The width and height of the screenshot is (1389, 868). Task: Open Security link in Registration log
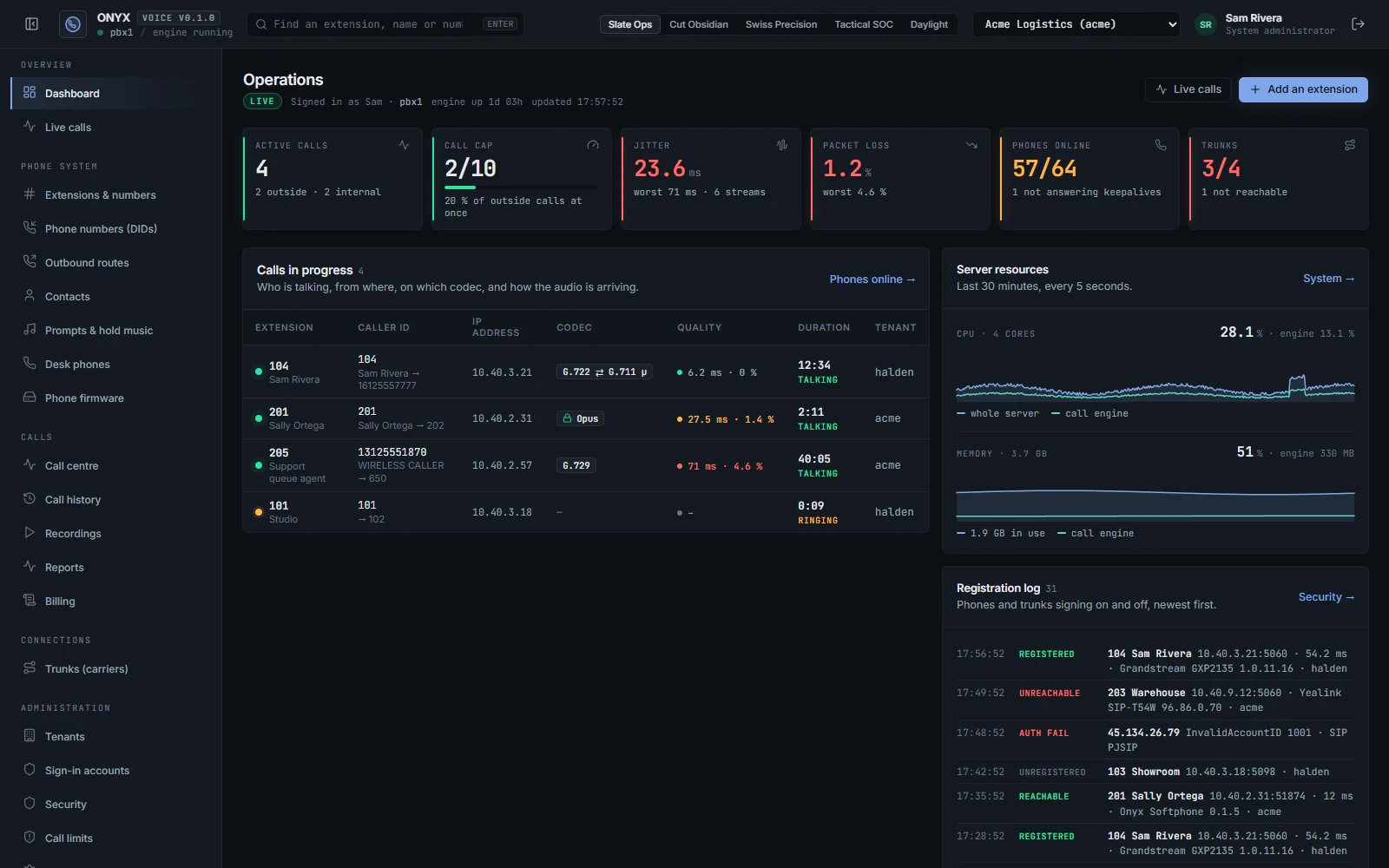(x=1326, y=597)
